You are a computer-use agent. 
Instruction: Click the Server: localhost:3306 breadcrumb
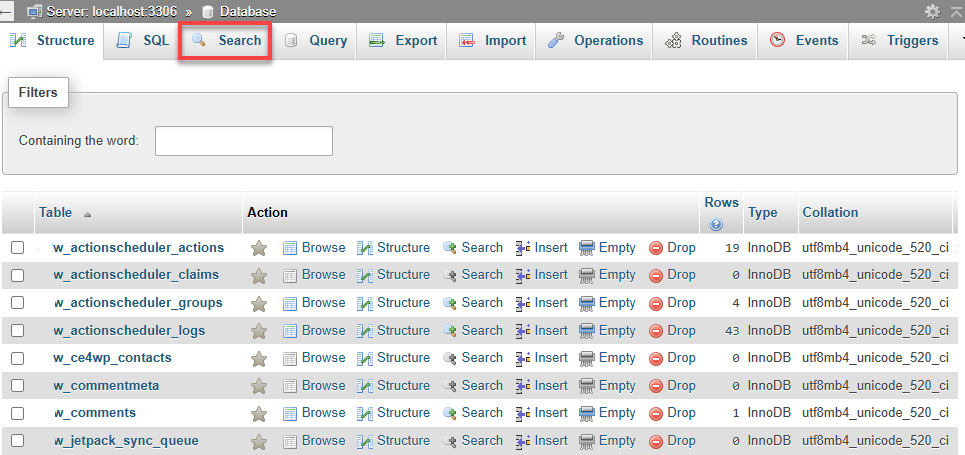(x=101, y=11)
